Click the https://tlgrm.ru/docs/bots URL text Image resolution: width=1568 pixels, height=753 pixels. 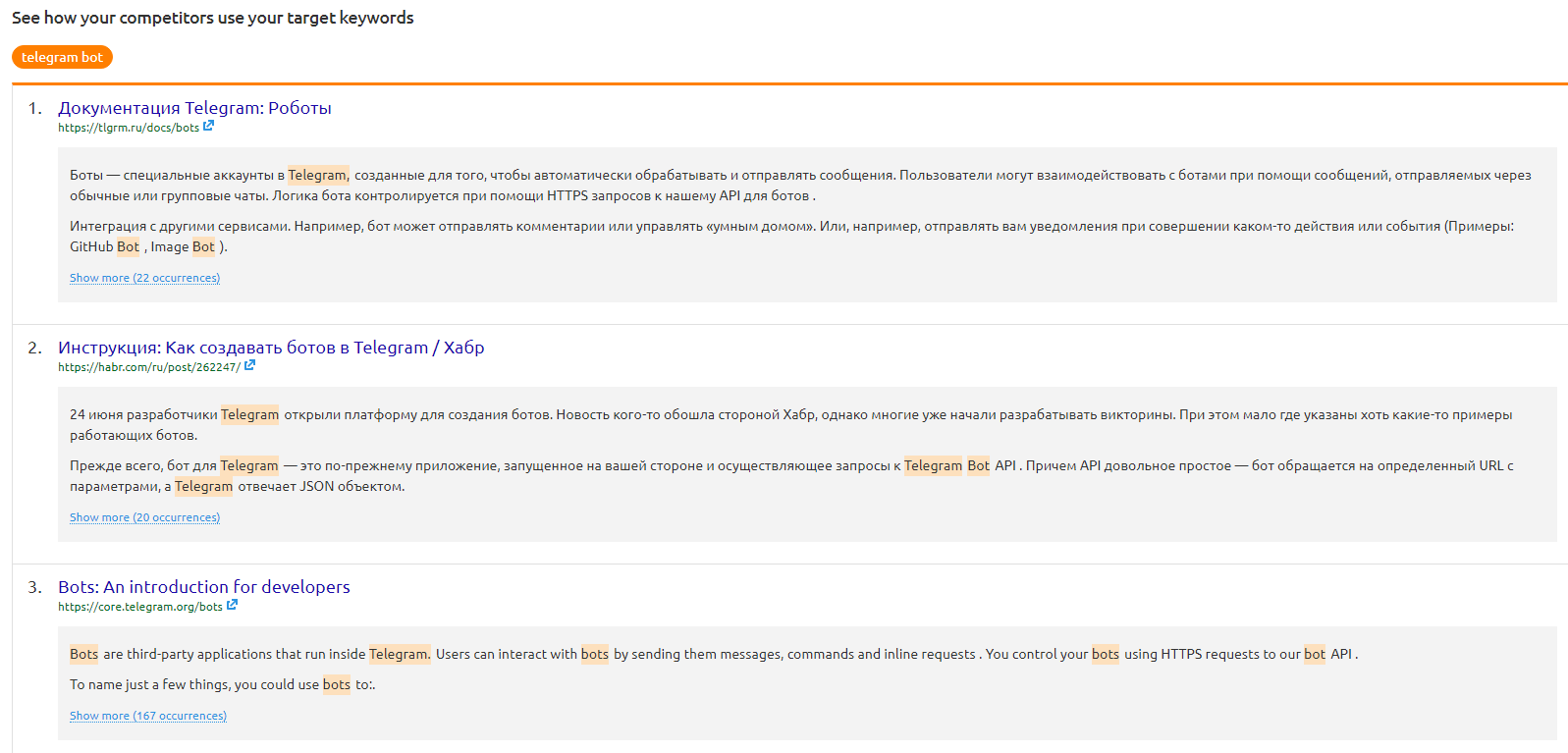[x=129, y=128]
